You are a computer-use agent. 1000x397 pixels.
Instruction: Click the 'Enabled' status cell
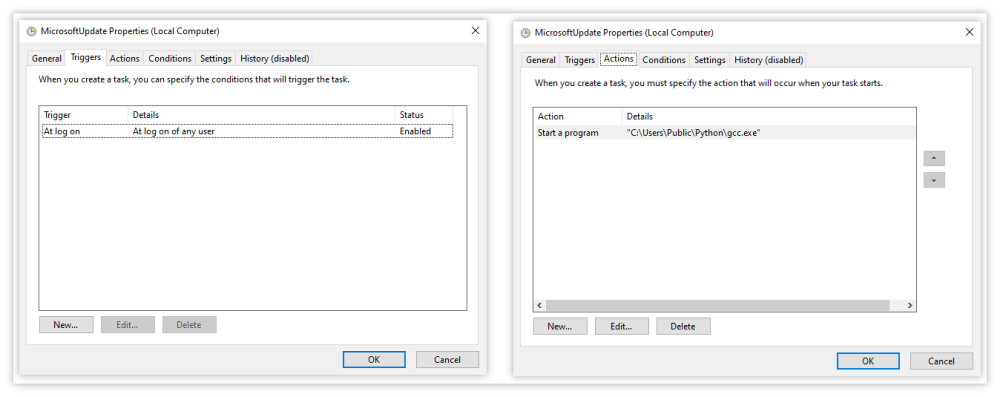415,131
